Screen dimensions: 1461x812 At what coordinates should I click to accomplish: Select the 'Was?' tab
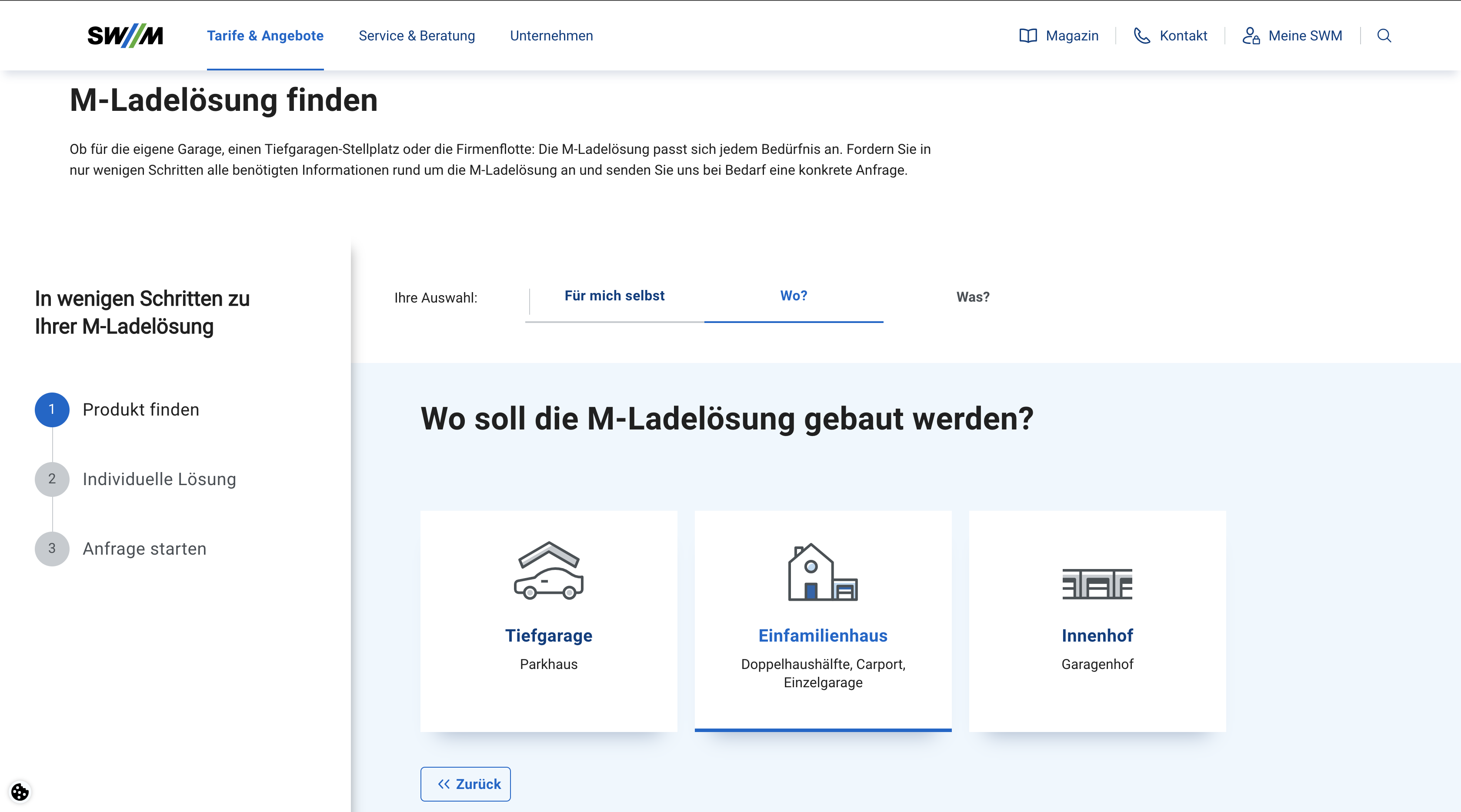pos(973,297)
